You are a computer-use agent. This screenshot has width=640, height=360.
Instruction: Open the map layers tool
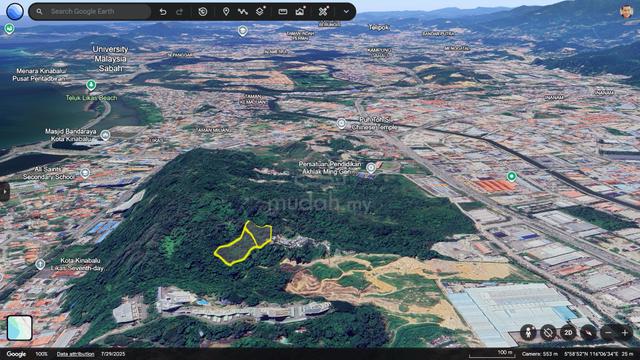260,11
